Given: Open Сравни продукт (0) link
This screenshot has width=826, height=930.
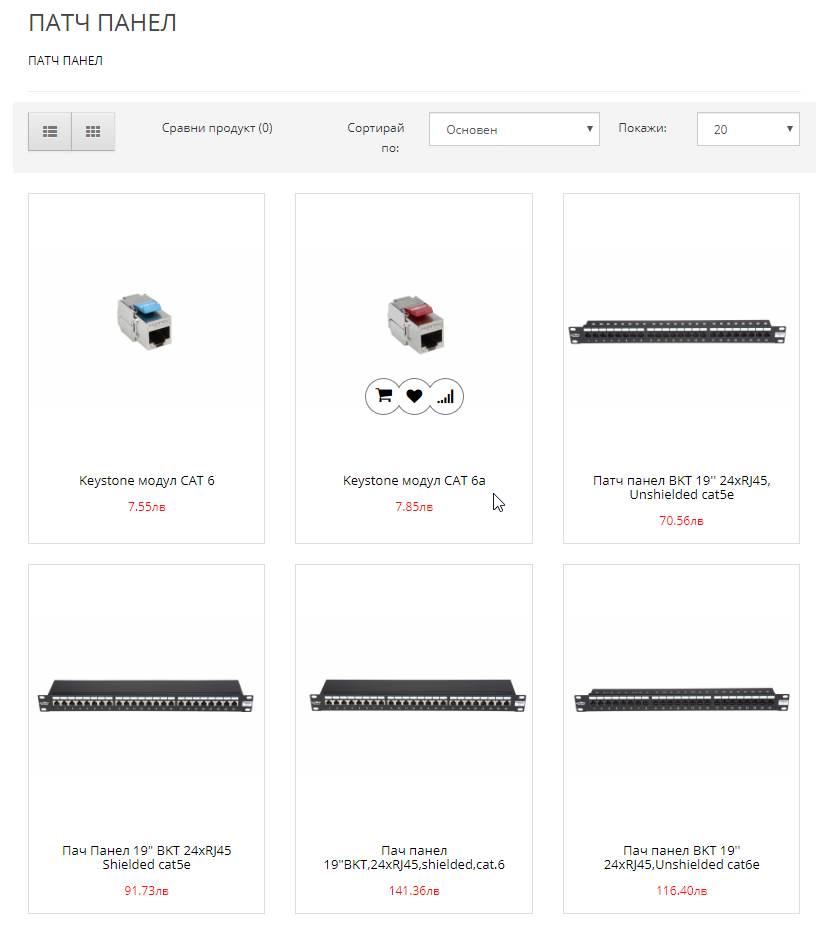Looking at the screenshot, I should tap(217, 128).
